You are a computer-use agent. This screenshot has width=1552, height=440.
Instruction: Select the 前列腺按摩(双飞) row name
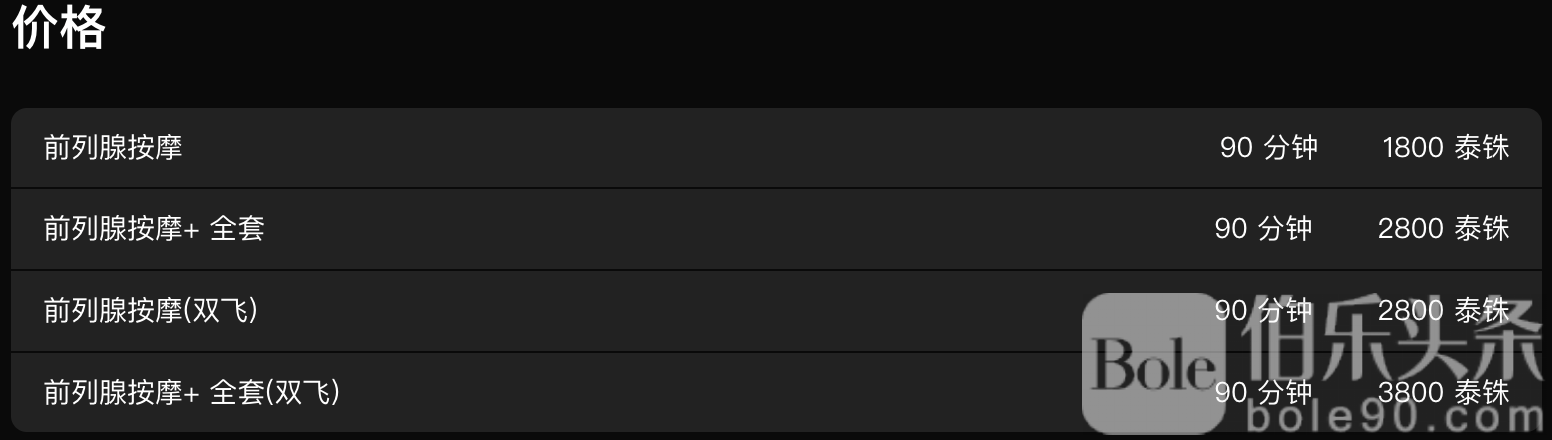[x=151, y=312]
